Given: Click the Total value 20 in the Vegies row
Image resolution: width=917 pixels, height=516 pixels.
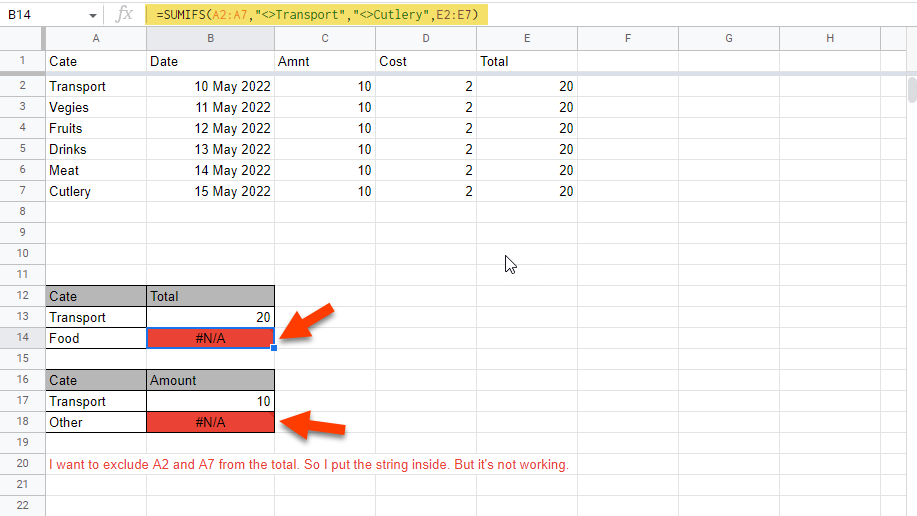Looking at the screenshot, I should click(x=527, y=107).
